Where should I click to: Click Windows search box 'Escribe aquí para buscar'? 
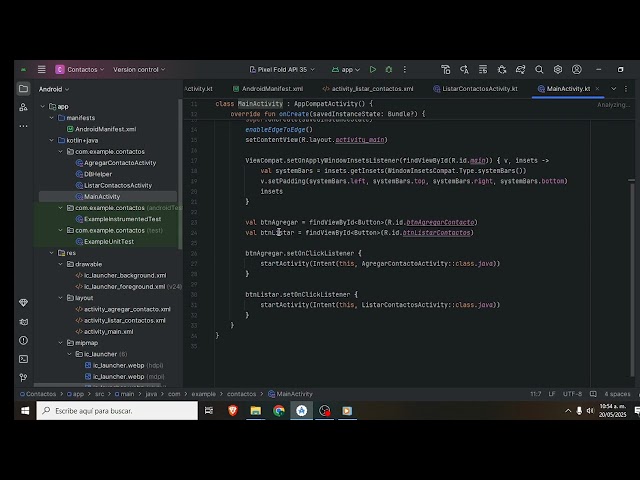click(x=117, y=411)
